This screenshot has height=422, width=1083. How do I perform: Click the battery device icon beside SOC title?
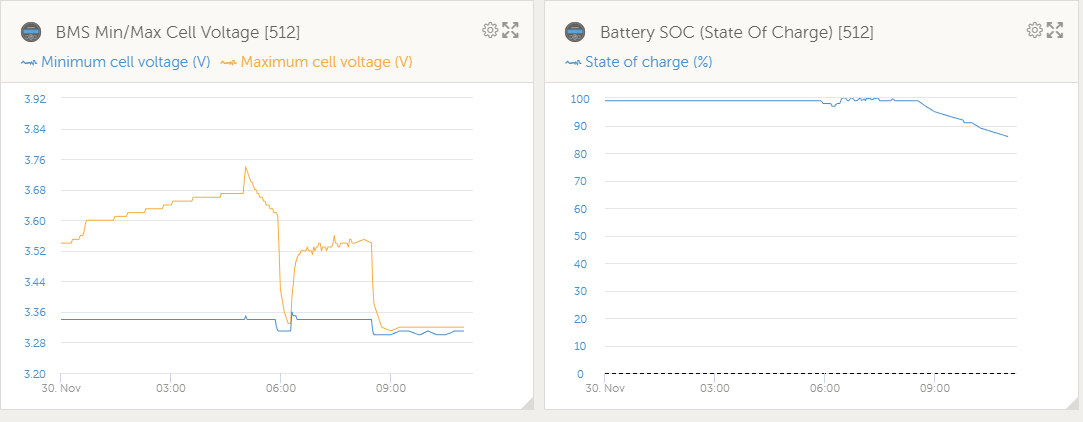[x=575, y=32]
